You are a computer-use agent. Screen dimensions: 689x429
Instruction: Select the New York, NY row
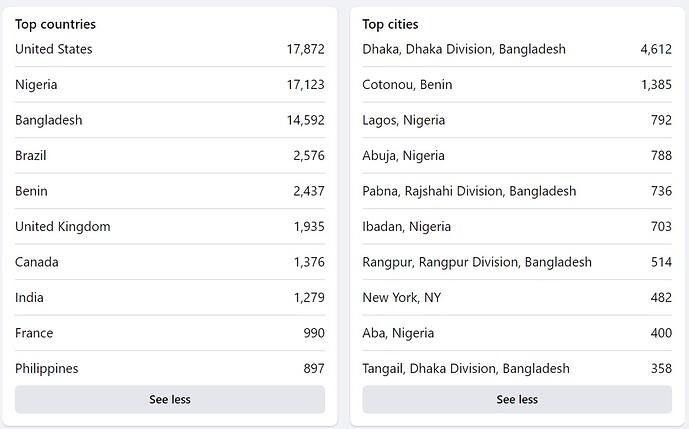517,298
